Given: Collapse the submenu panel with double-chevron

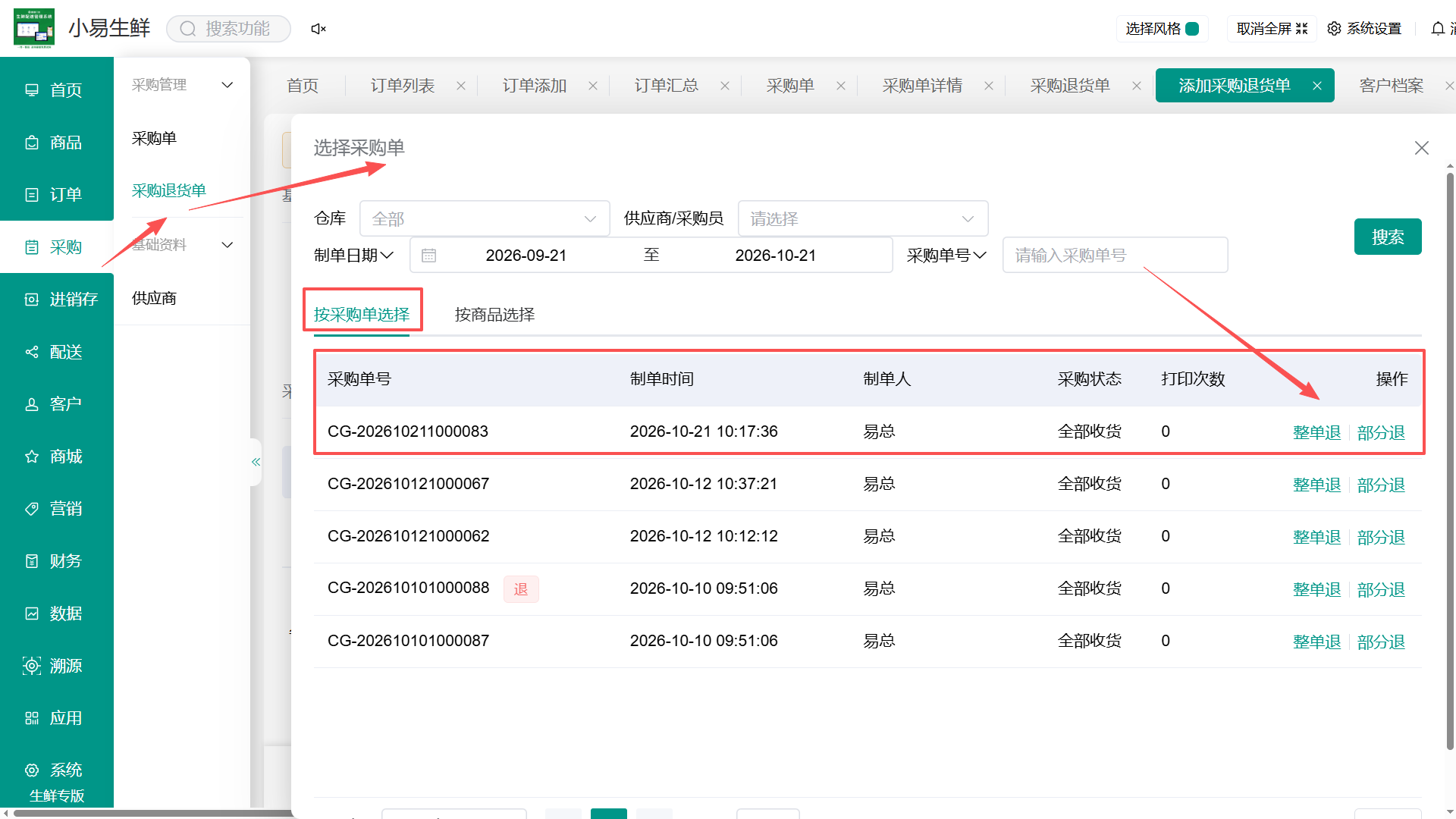Looking at the screenshot, I should (256, 462).
